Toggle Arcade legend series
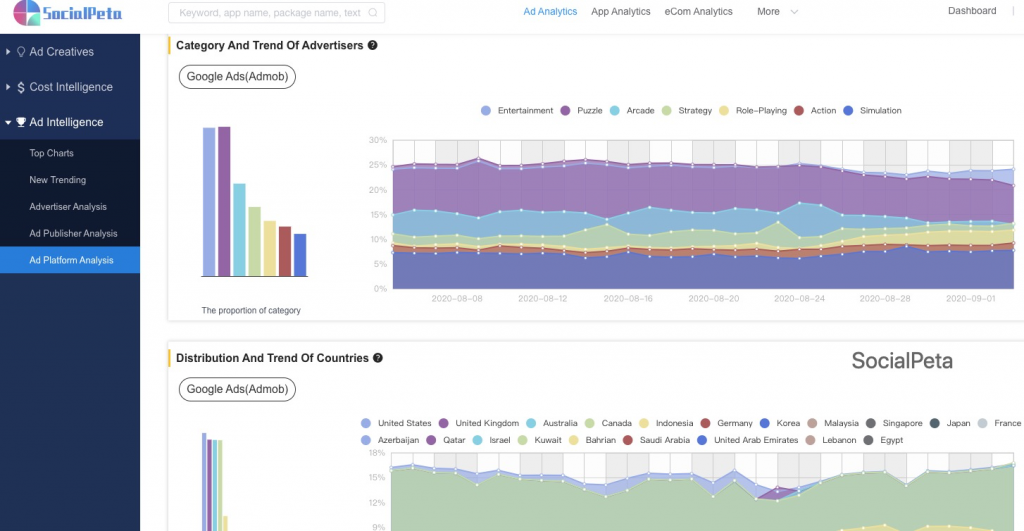 [632, 110]
